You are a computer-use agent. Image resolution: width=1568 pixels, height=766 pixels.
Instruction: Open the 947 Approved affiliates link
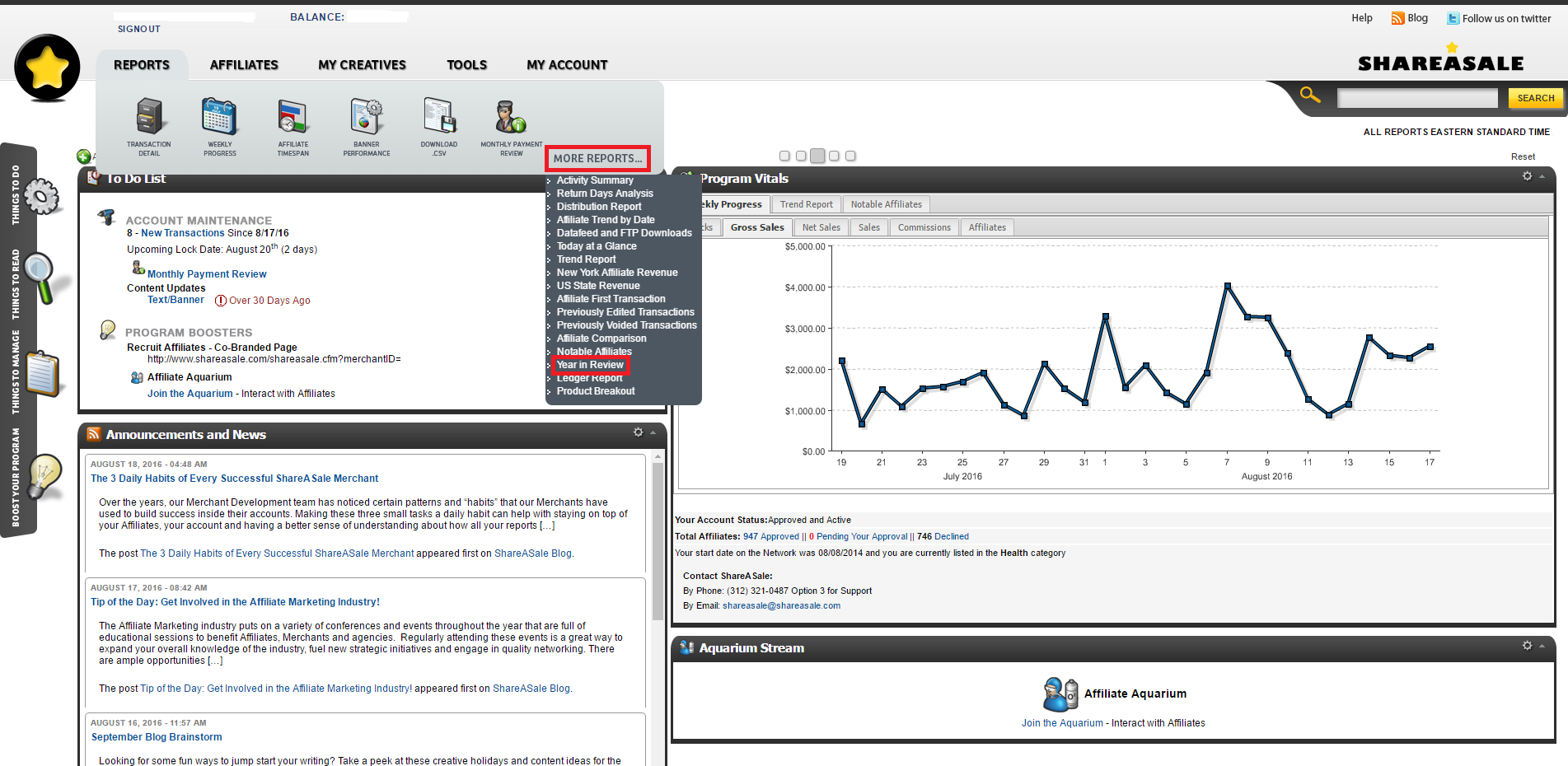pos(771,536)
